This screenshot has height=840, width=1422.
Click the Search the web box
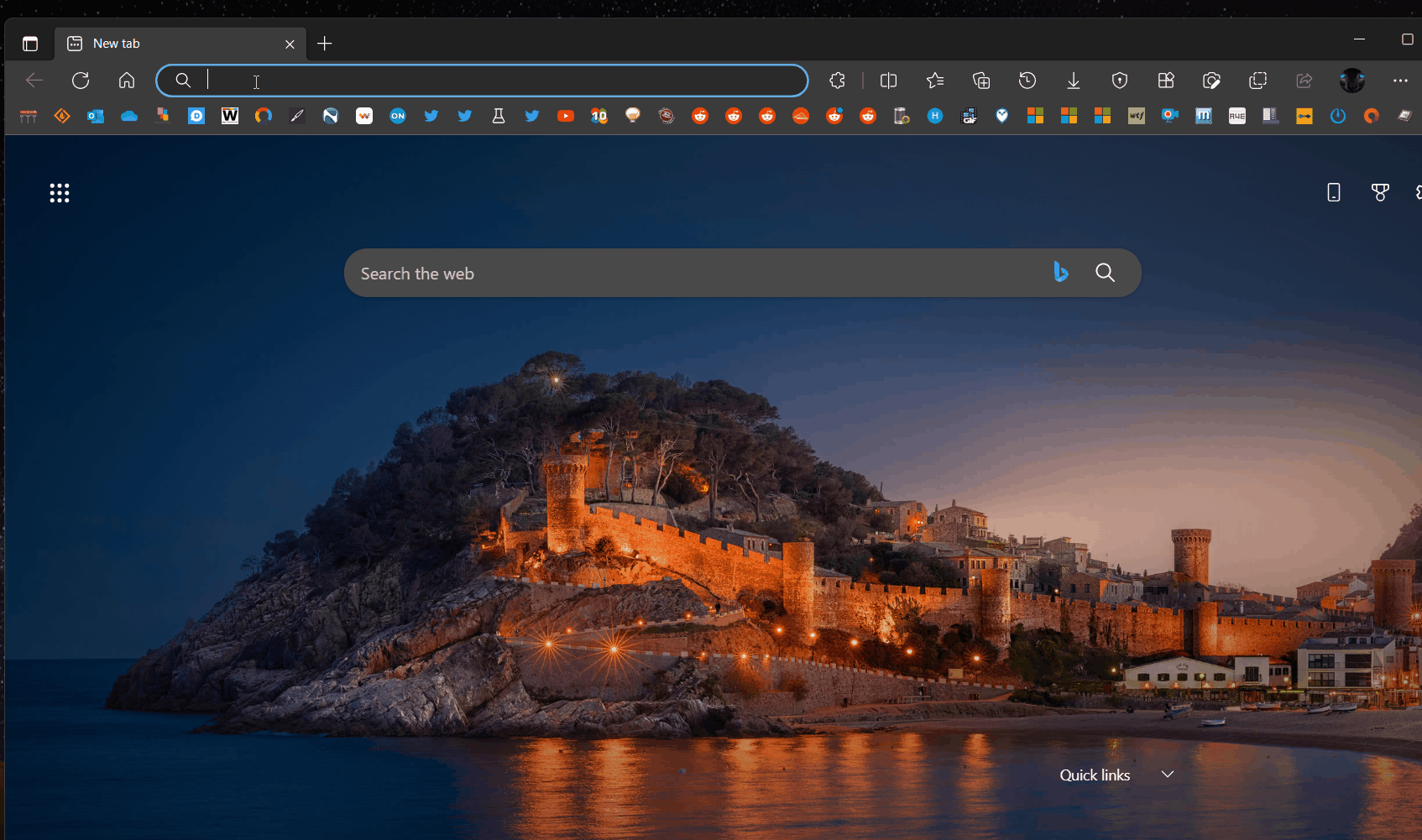(x=742, y=273)
